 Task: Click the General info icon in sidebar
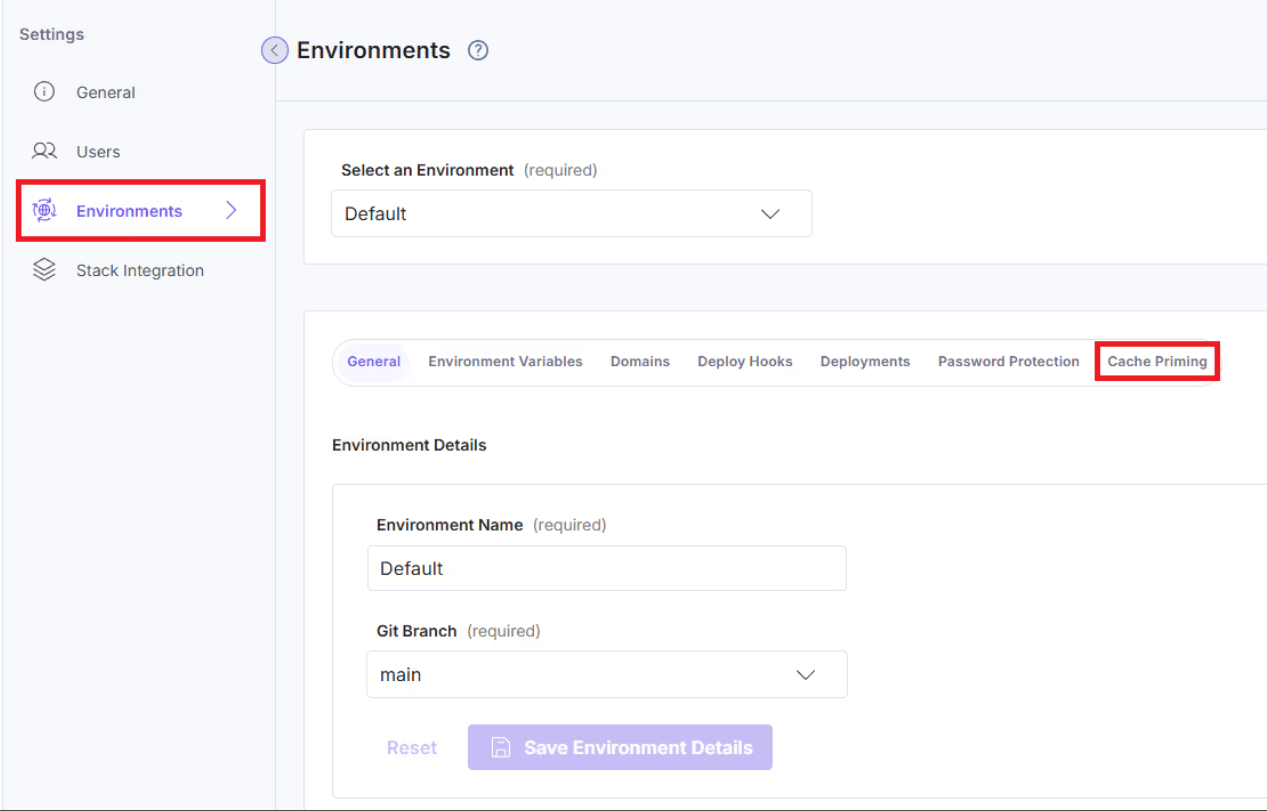[44, 92]
